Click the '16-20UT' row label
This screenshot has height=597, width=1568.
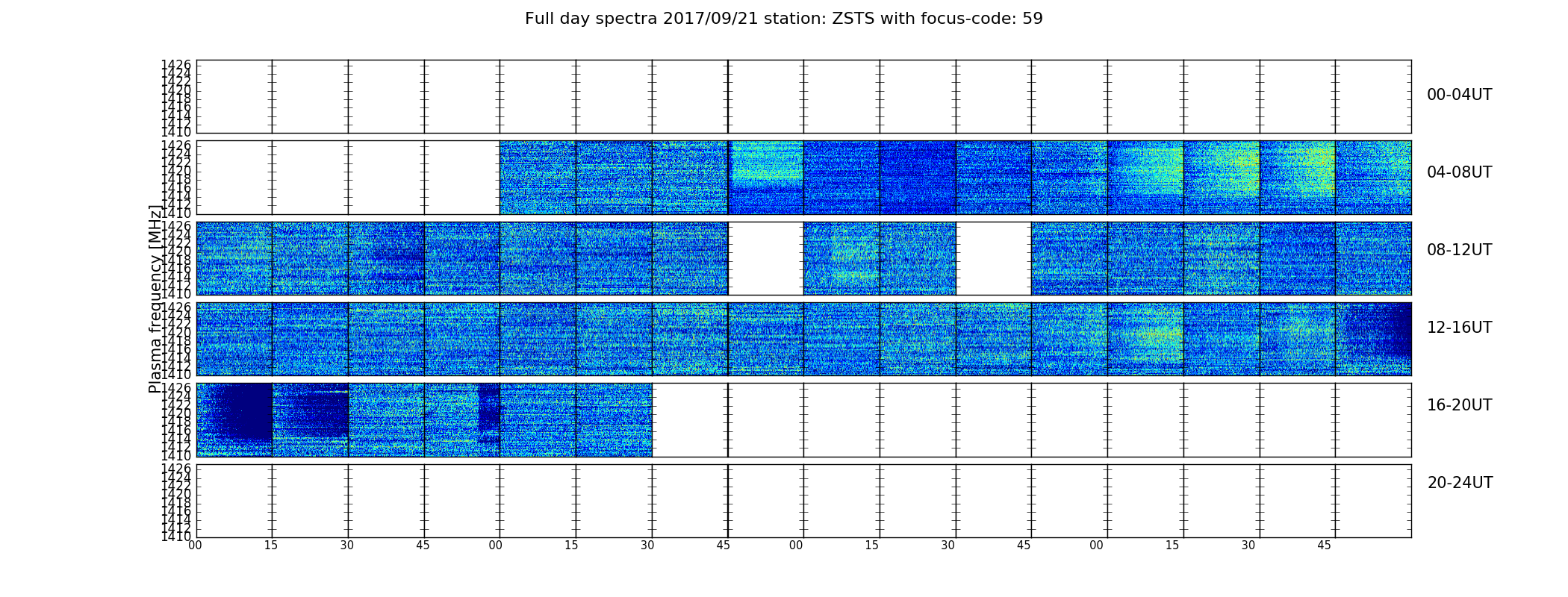click(1459, 406)
